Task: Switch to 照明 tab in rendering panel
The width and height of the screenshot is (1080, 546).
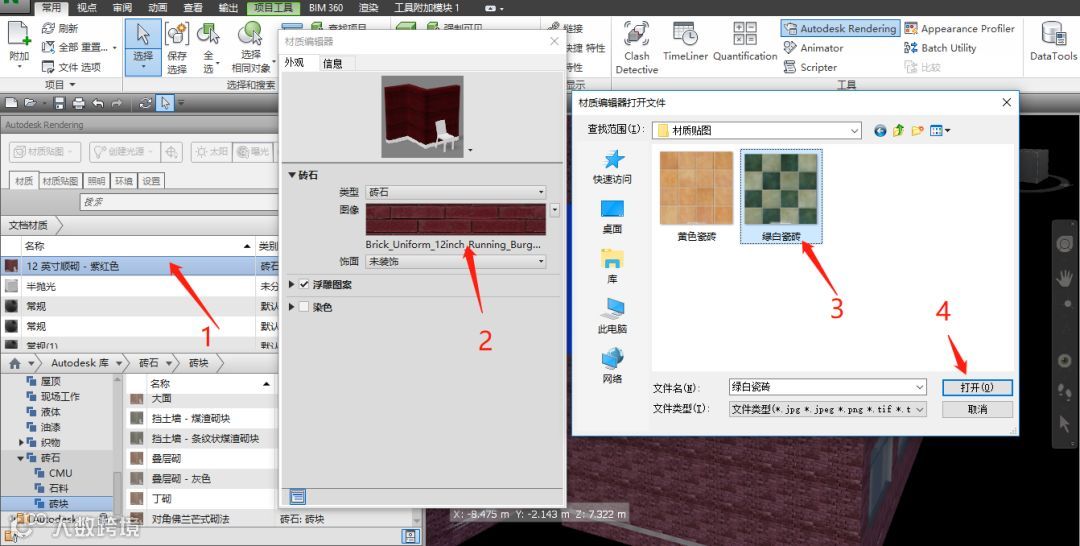Action: tap(96, 181)
